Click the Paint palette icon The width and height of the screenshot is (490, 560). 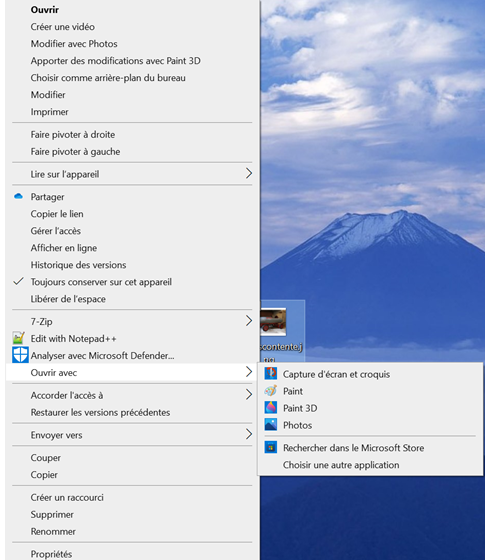271,390
